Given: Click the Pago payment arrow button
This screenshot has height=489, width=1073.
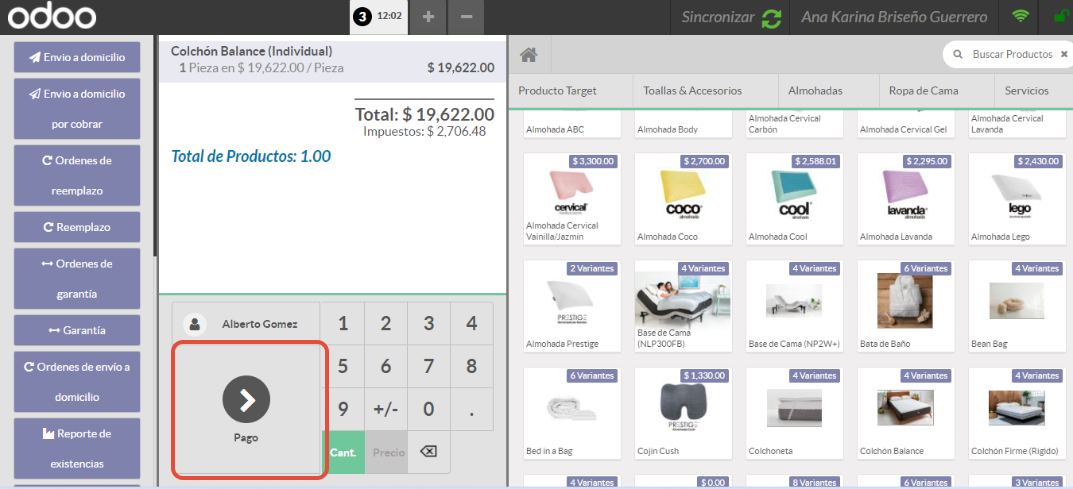Looking at the screenshot, I should point(247,409).
